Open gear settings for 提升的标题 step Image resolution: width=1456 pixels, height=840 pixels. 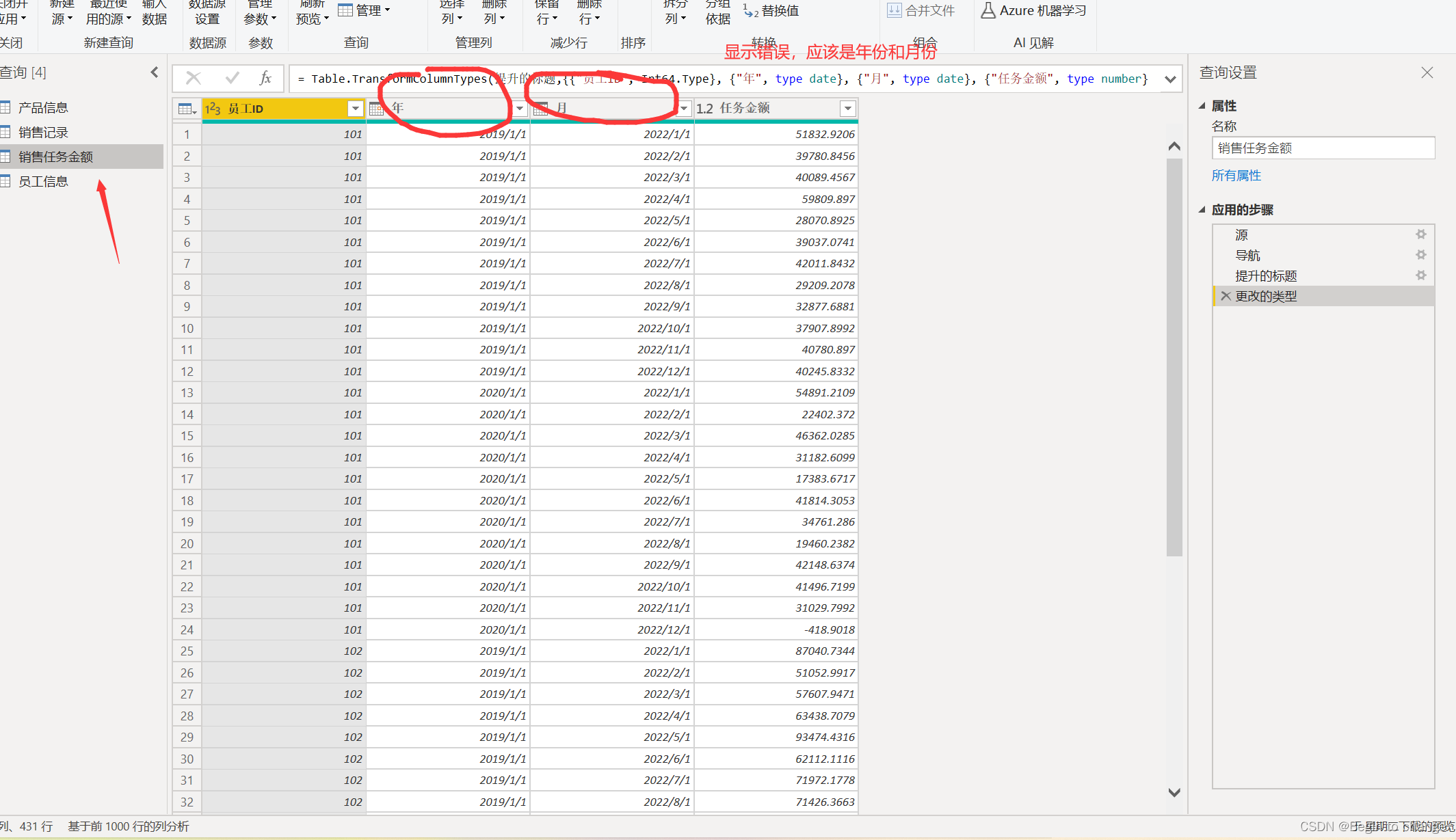coord(1420,275)
